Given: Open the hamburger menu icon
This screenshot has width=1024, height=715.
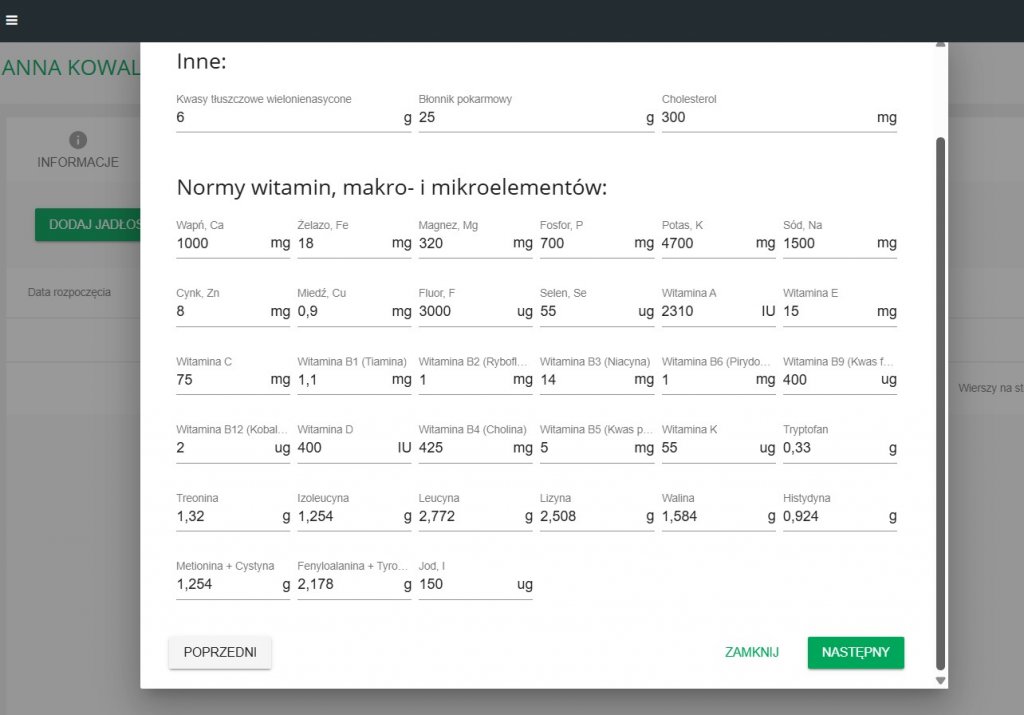Looking at the screenshot, I should point(12,20).
